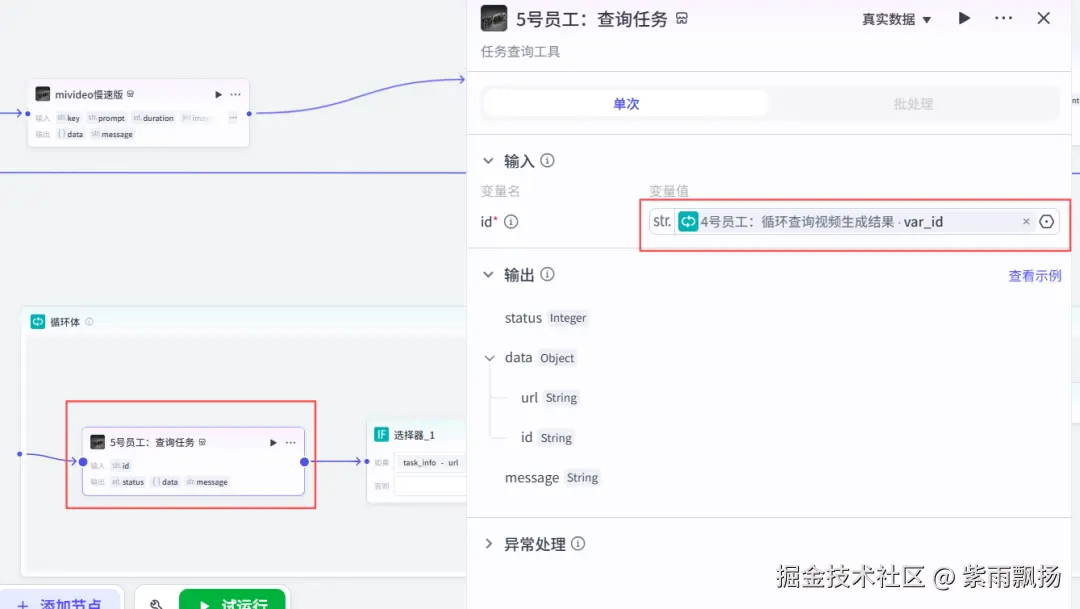Collapse the 输出 section
The image size is (1080, 609).
(x=488, y=274)
